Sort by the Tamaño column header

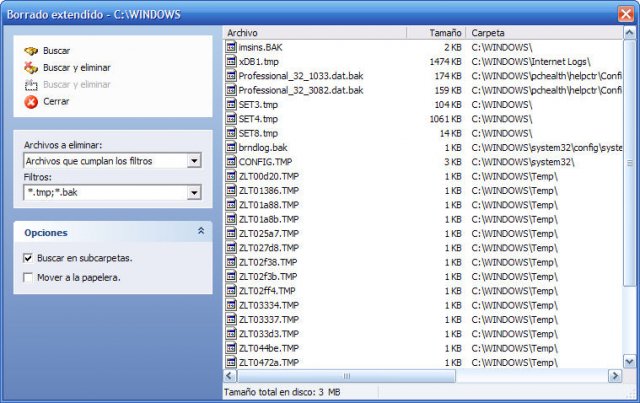click(436, 33)
